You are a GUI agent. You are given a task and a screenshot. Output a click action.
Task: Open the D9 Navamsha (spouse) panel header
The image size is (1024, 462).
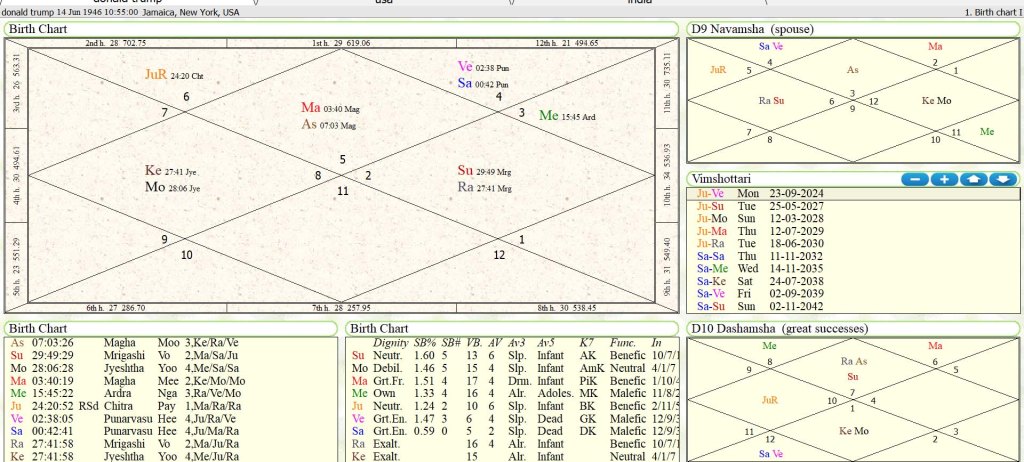point(752,29)
